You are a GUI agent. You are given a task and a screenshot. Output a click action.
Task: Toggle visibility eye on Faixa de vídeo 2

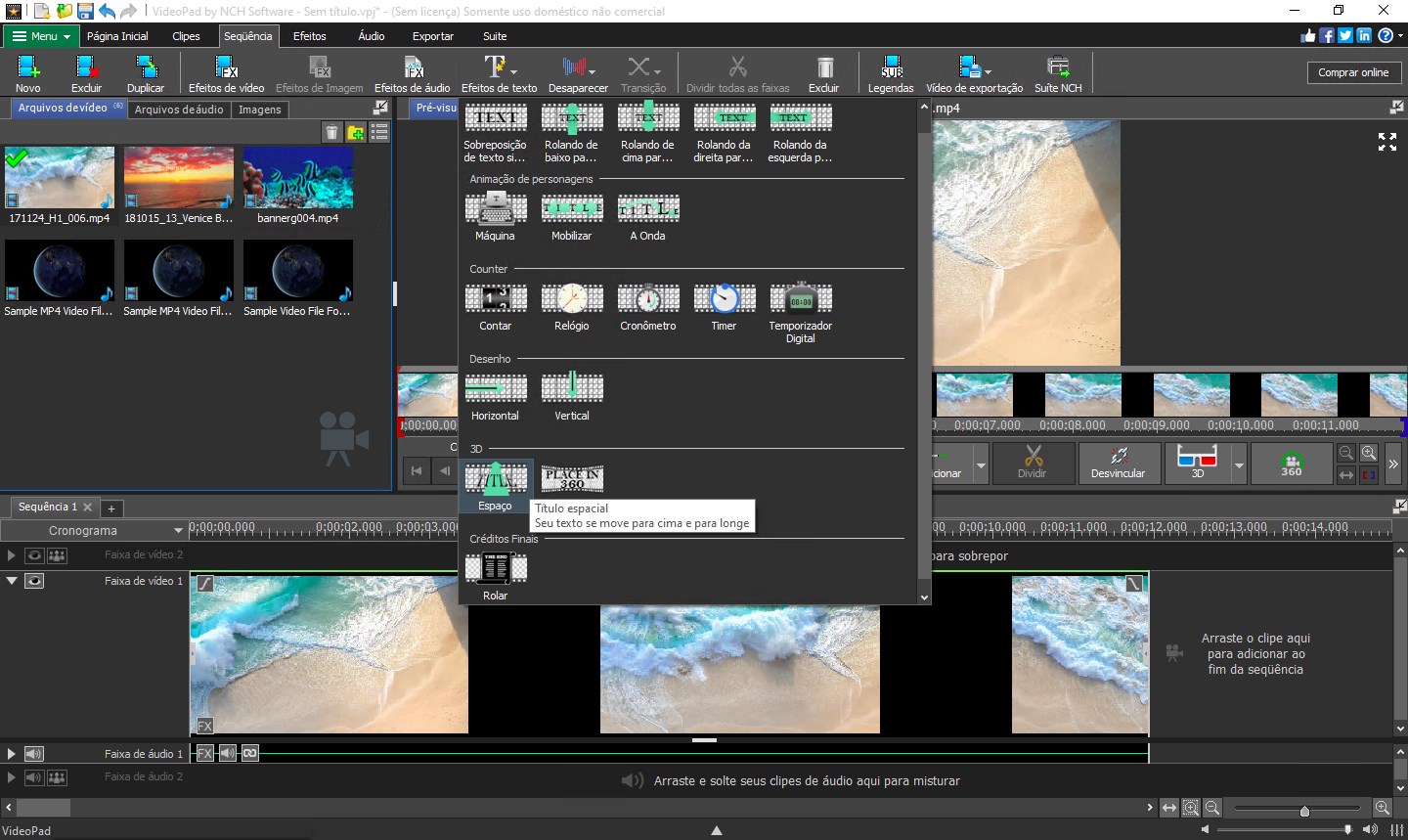point(34,555)
